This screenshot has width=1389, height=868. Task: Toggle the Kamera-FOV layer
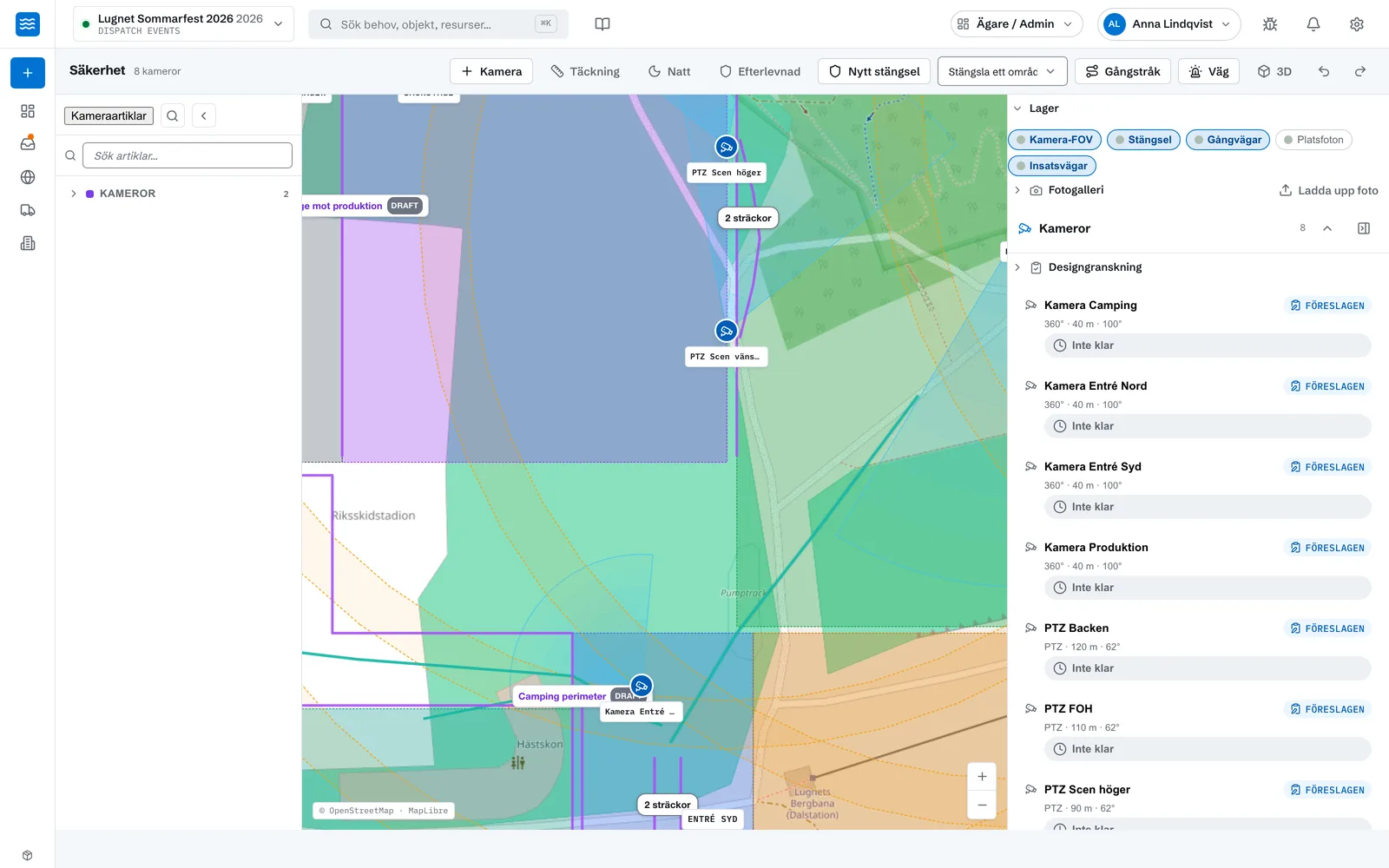point(1055,140)
